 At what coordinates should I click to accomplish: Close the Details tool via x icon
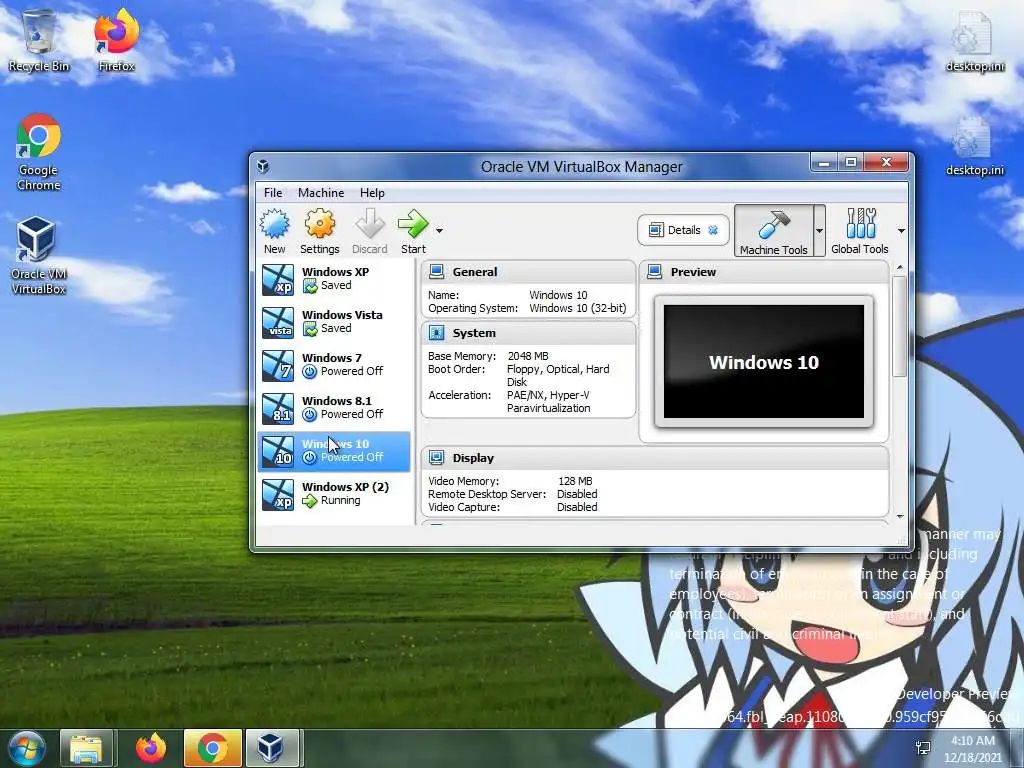(713, 230)
